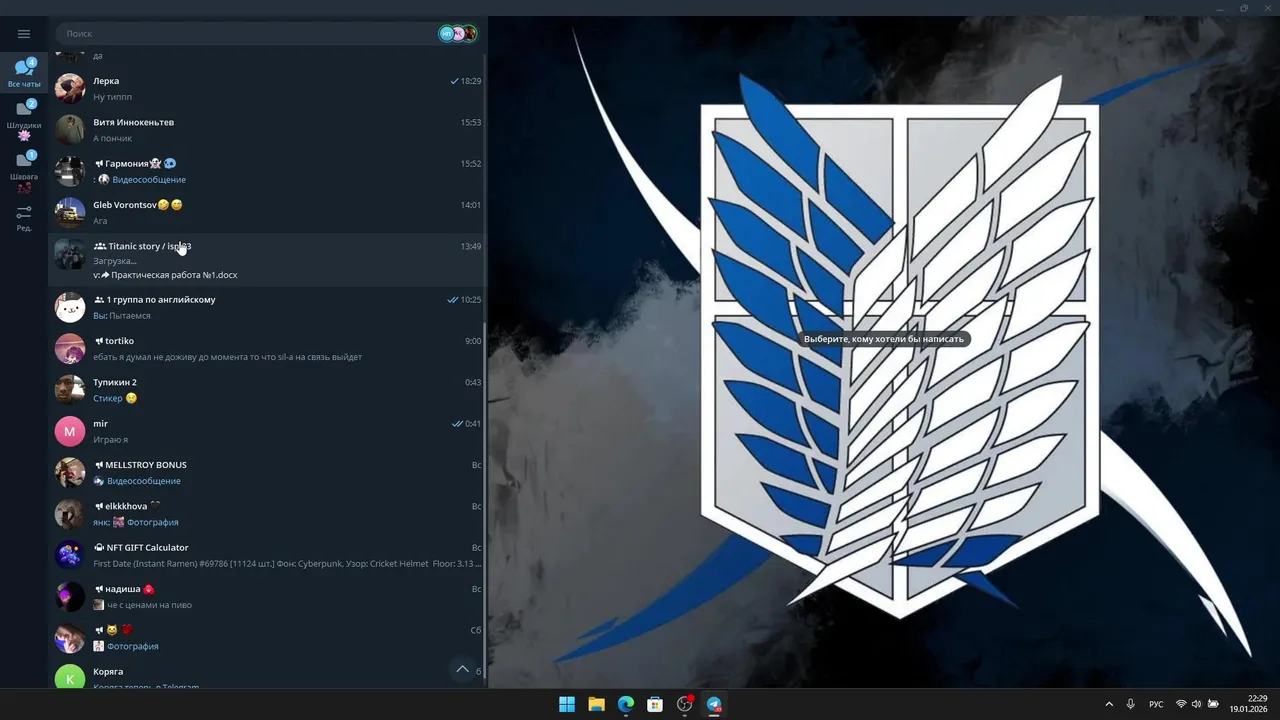This screenshot has width=1280, height=720.
Task: Click the scroll-to-top arrow button
Action: click(462, 669)
